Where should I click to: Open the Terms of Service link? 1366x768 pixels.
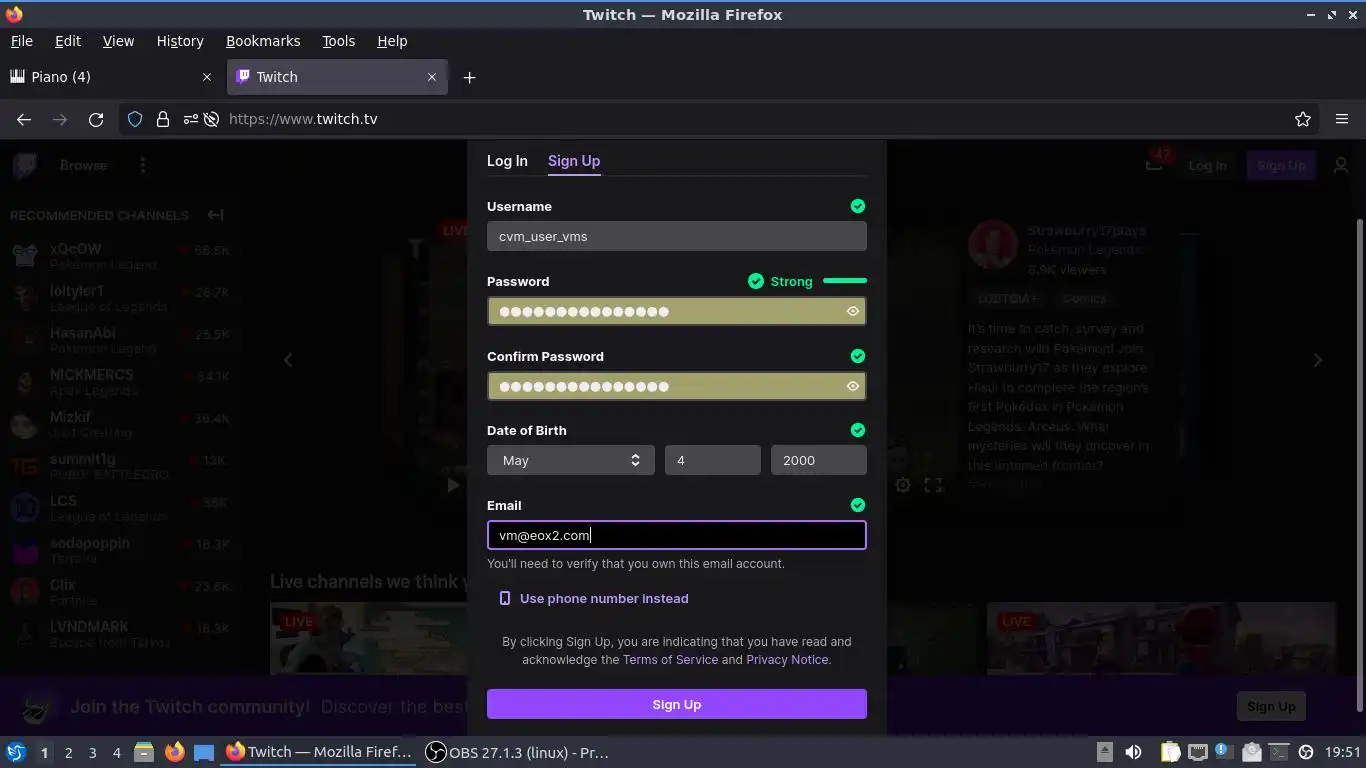pyautogui.click(x=670, y=659)
